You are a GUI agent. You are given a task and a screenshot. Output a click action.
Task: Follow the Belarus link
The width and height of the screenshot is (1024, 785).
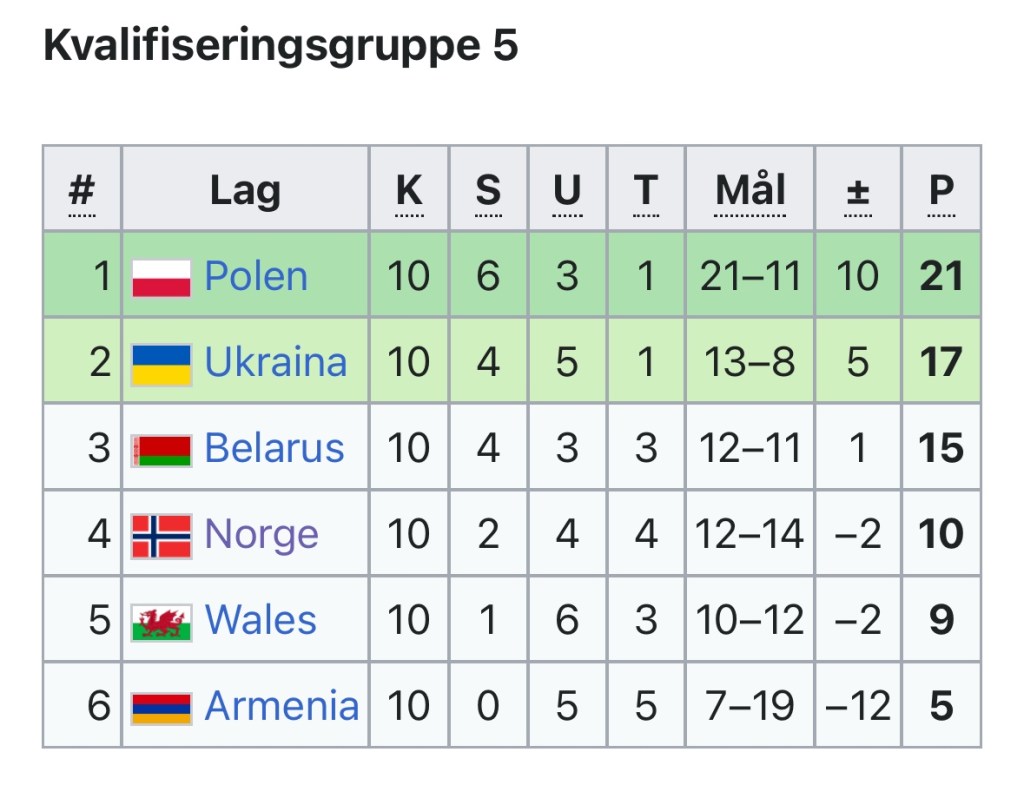click(x=274, y=449)
